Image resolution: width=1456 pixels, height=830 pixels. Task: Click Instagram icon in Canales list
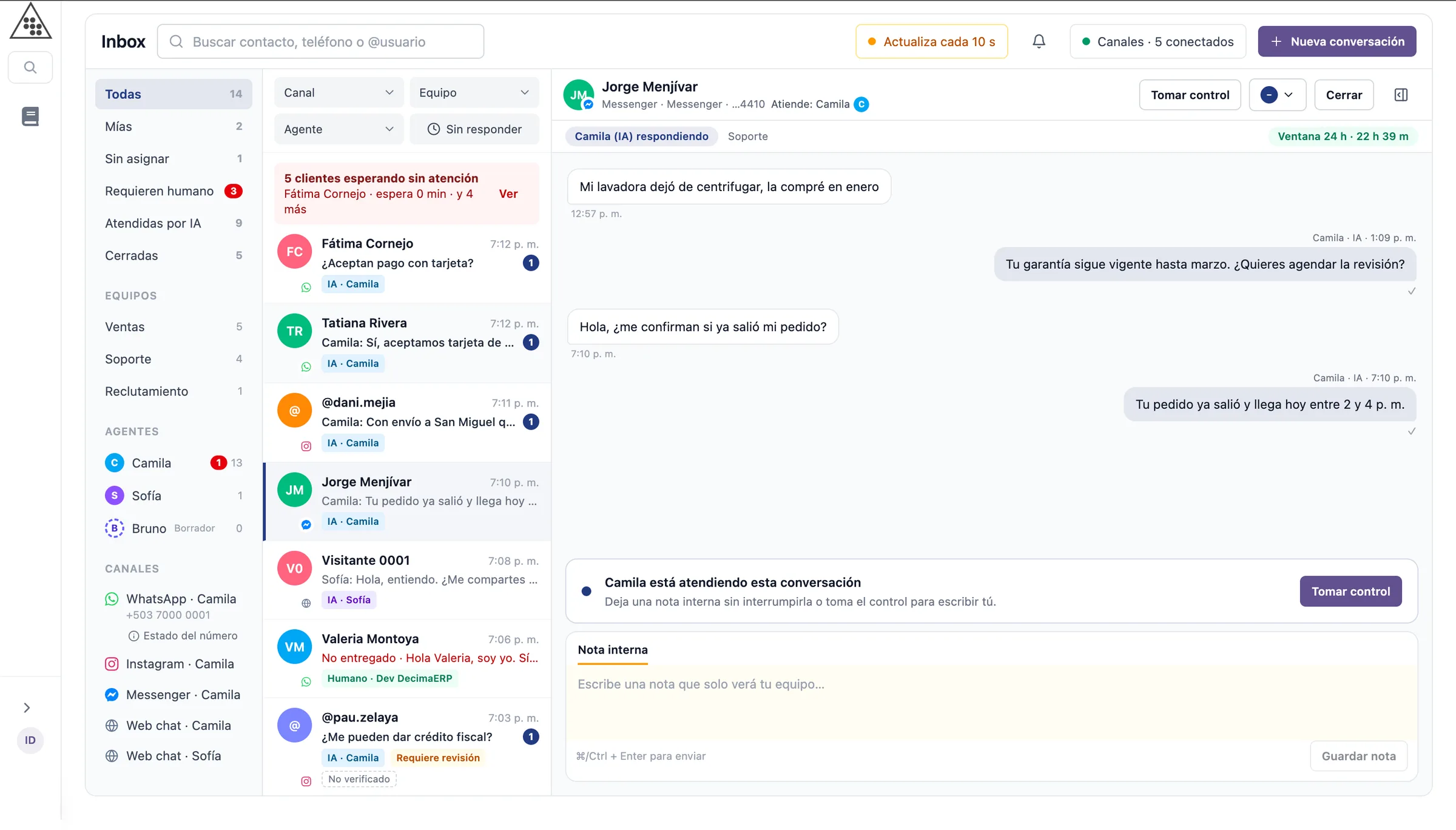[112, 664]
